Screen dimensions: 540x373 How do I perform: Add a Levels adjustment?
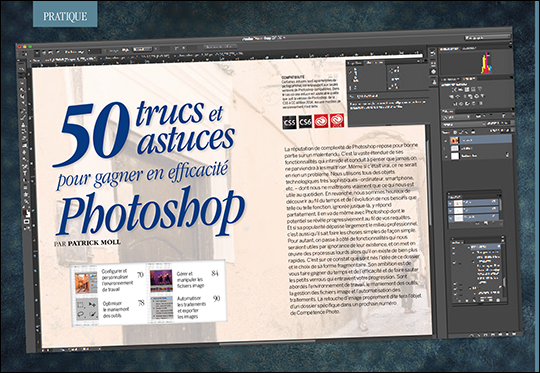click(x=460, y=90)
